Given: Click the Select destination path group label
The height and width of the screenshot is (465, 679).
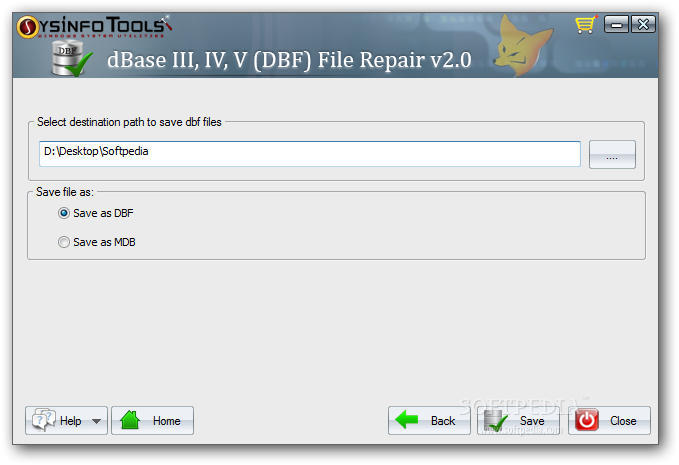Looking at the screenshot, I should 129,122.
